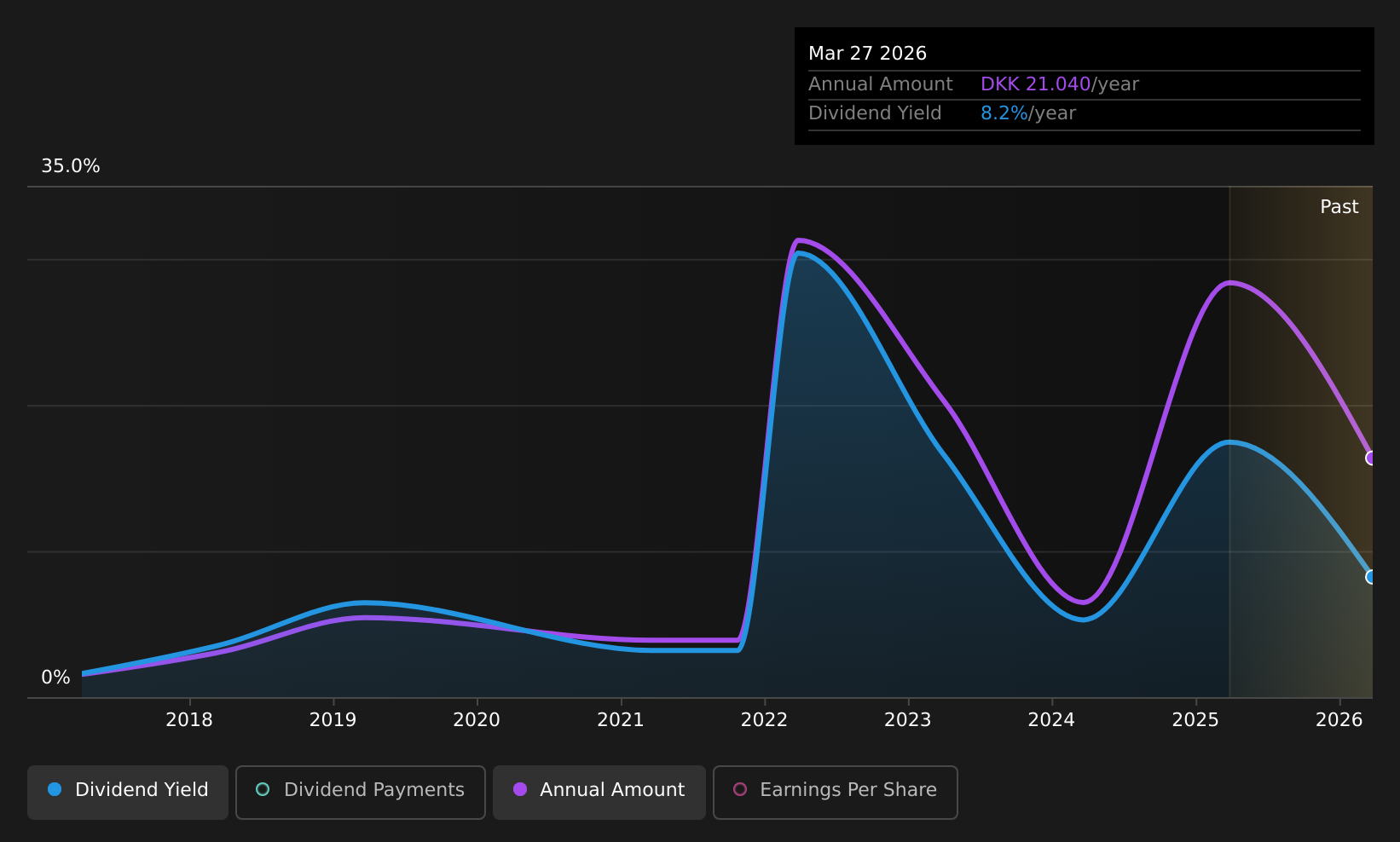Toggle the Annual Amount series
This screenshot has width=1400, height=842.
[599, 792]
